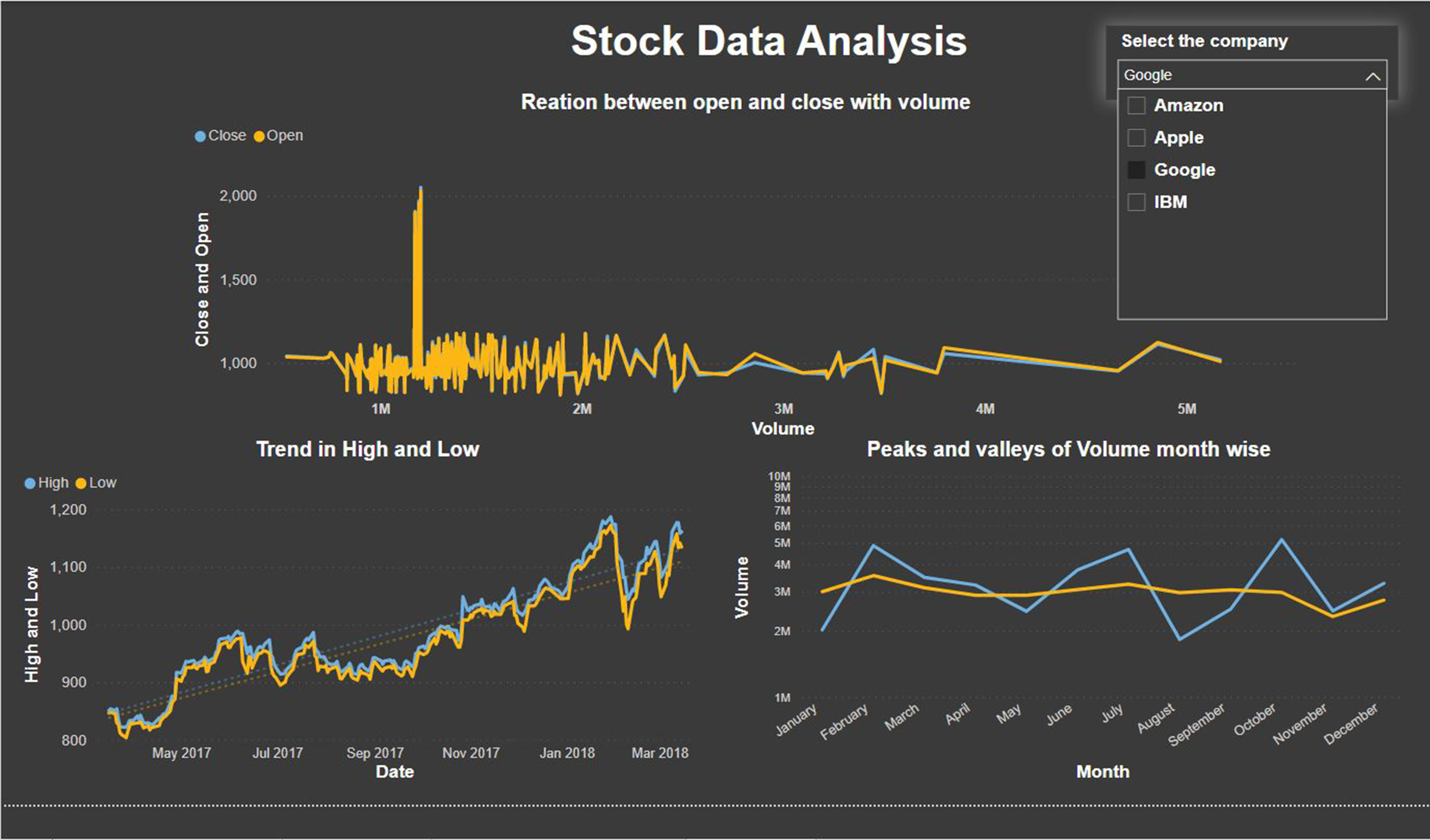Click the February month axis label
The width and height of the screenshot is (1430, 840).
pos(844,722)
